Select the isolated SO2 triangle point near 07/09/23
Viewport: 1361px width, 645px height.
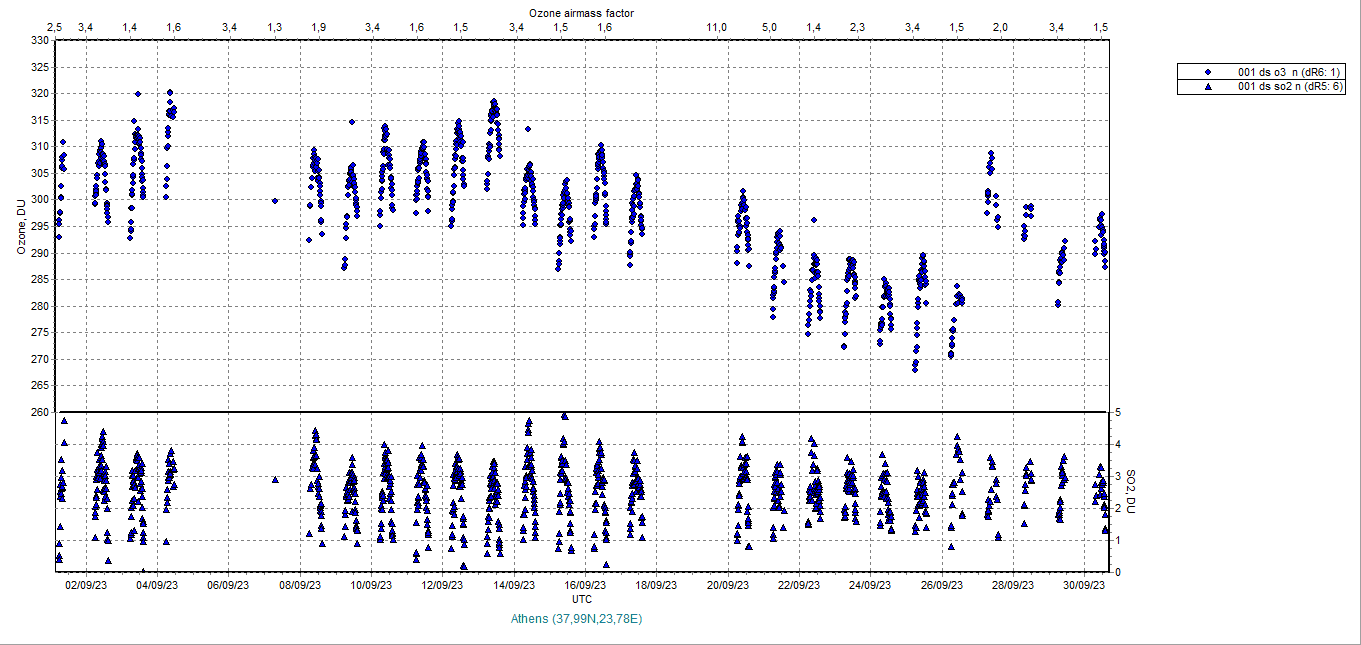click(275, 480)
